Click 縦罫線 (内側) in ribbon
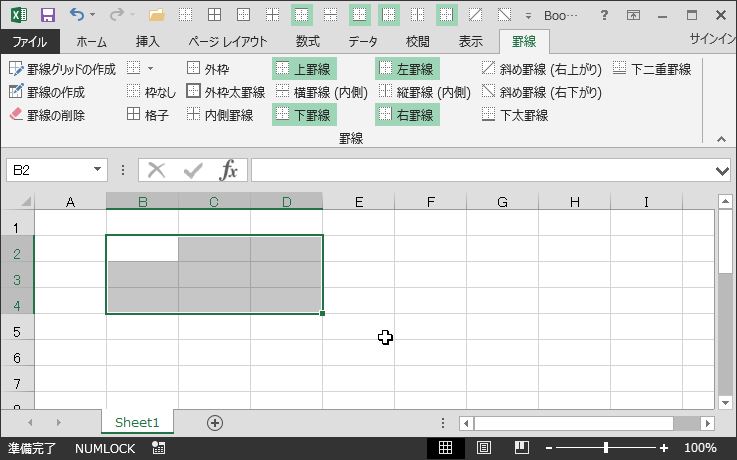 (x=424, y=92)
